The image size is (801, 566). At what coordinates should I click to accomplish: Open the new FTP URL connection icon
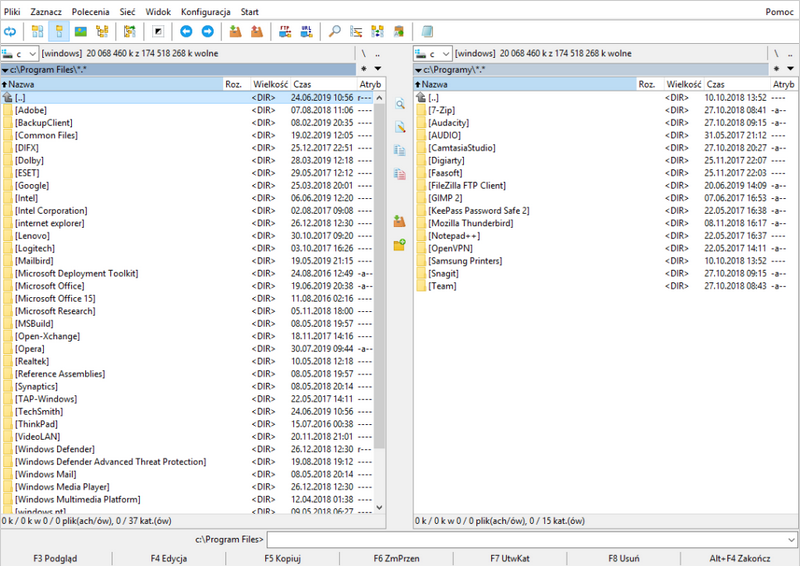pyautogui.click(x=307, y=32)
